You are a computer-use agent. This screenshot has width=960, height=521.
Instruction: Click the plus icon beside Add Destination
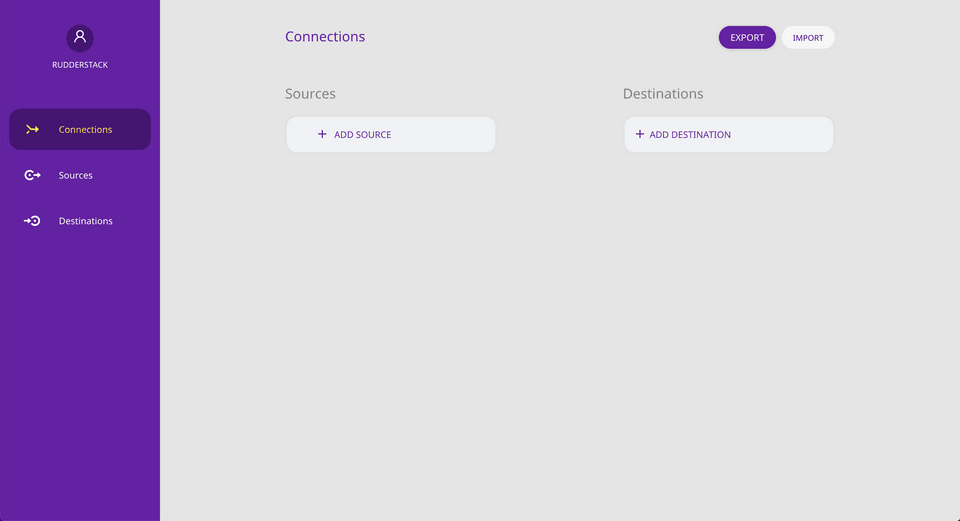click(x=640, y=134)
